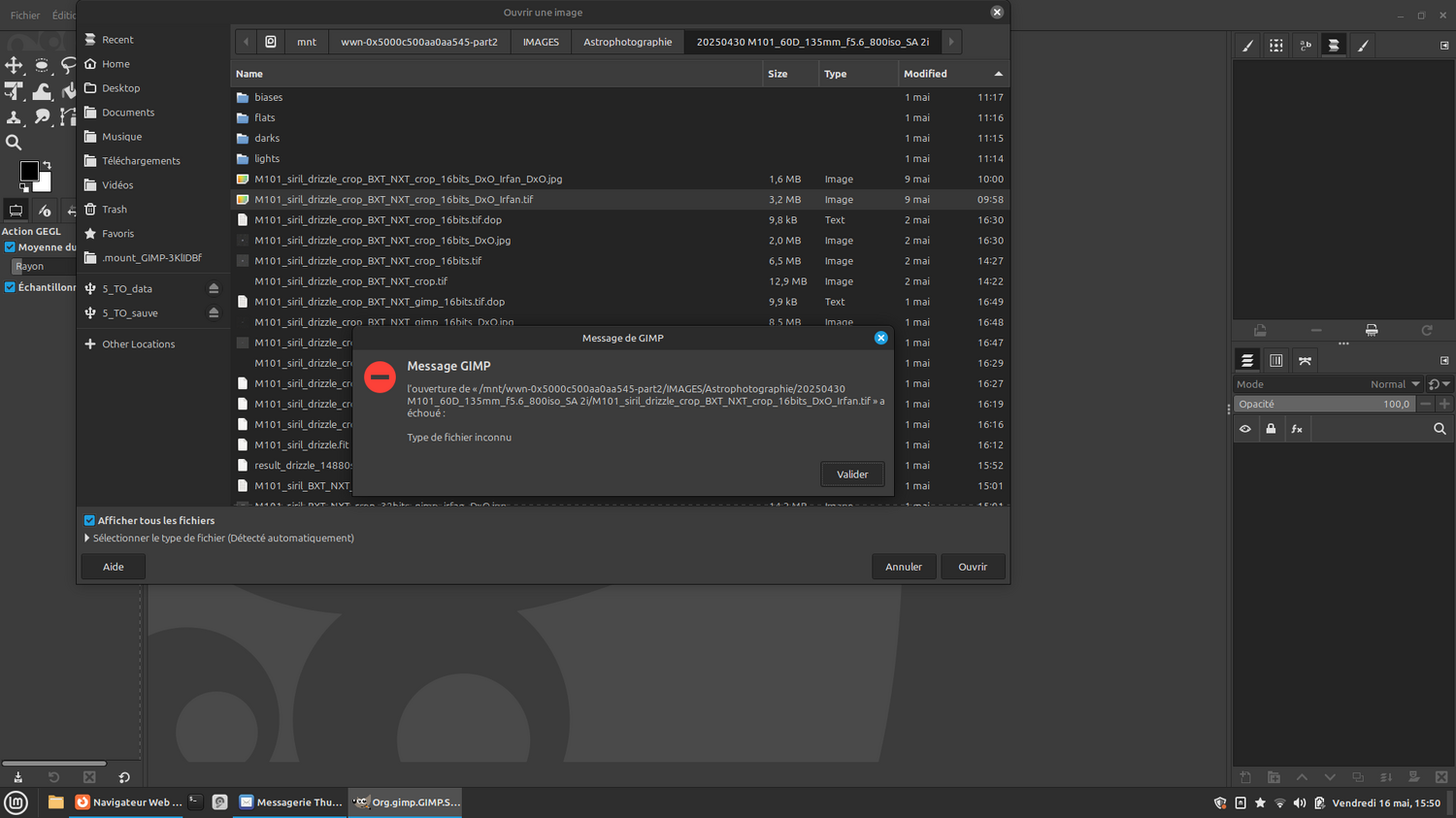Select the Zoom magnifier tool
This screenshot has width=1456, height=818.
click(x=14, y=144)
